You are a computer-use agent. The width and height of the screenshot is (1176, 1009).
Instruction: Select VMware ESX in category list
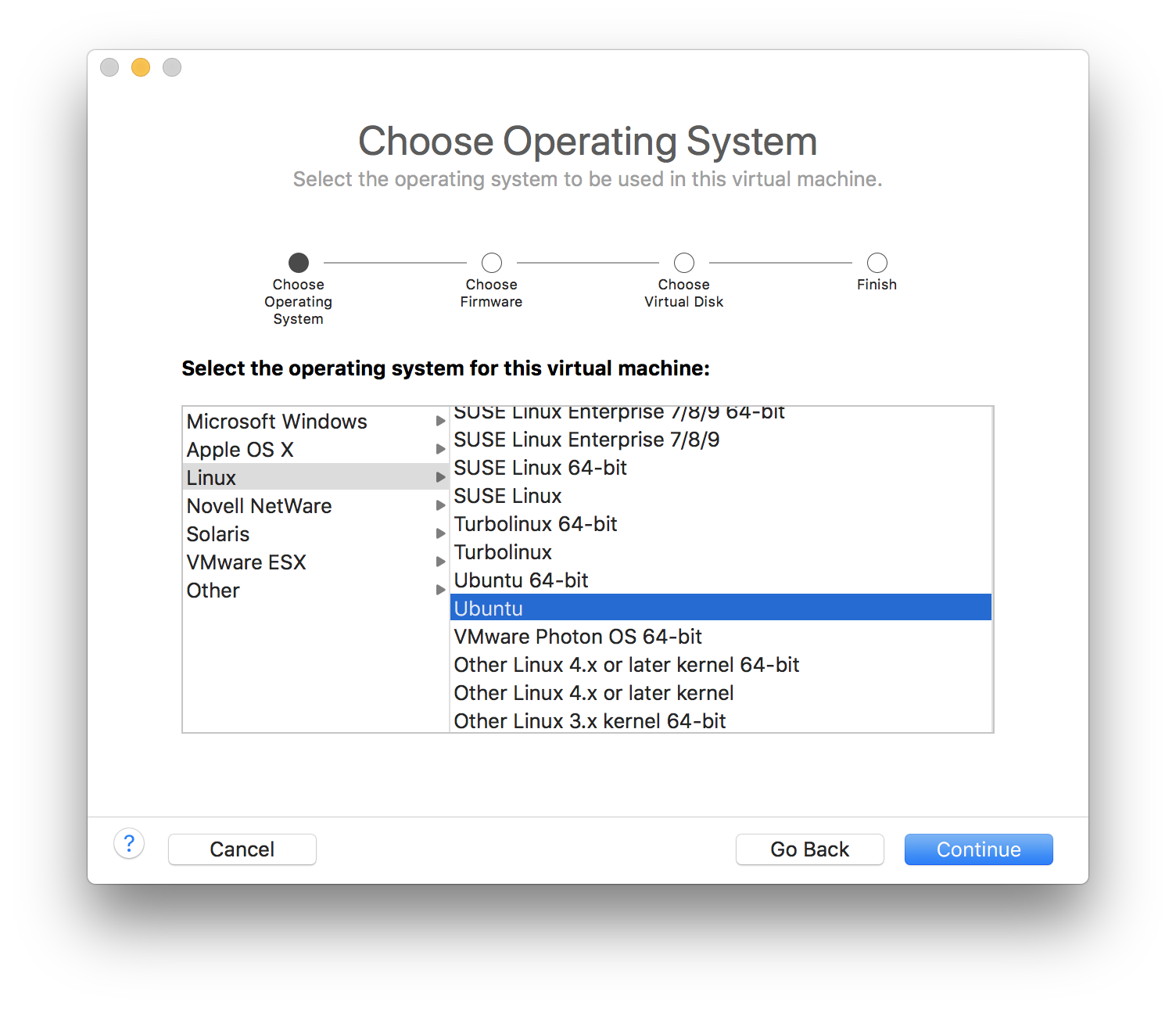pyautogui.click(x=246, y=562)
